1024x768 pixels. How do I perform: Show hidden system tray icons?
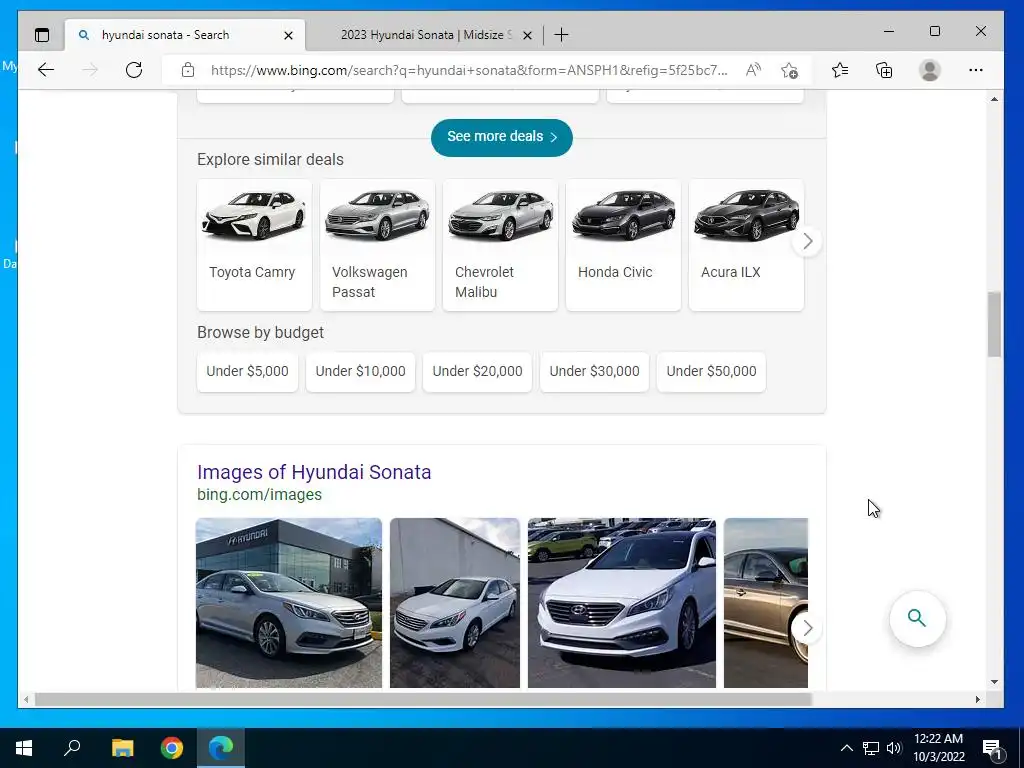846,748
